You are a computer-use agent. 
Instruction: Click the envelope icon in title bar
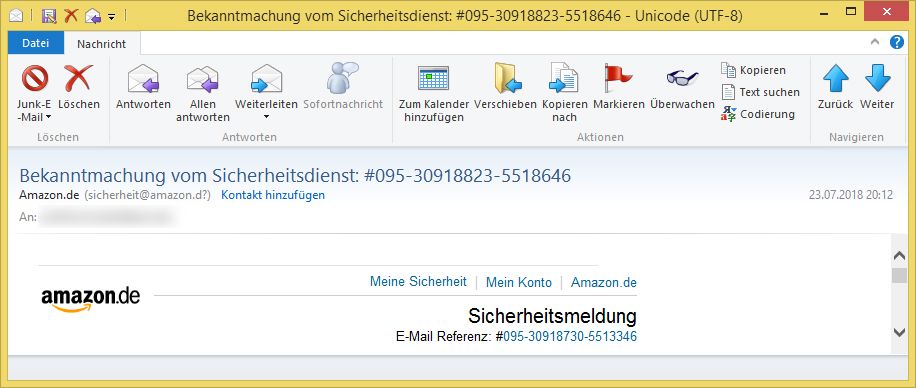16,16
